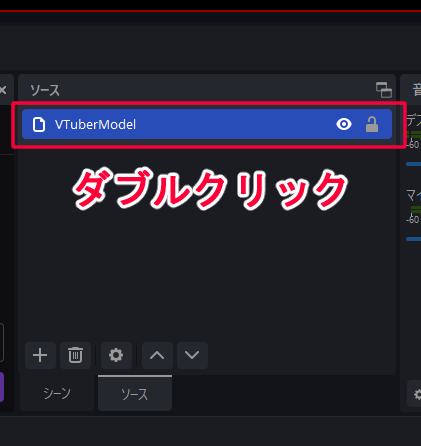The width and height of the screenshot is (421, 446).
Task: Close the scenes dock with the X
Action: click(x=3, y=90)
